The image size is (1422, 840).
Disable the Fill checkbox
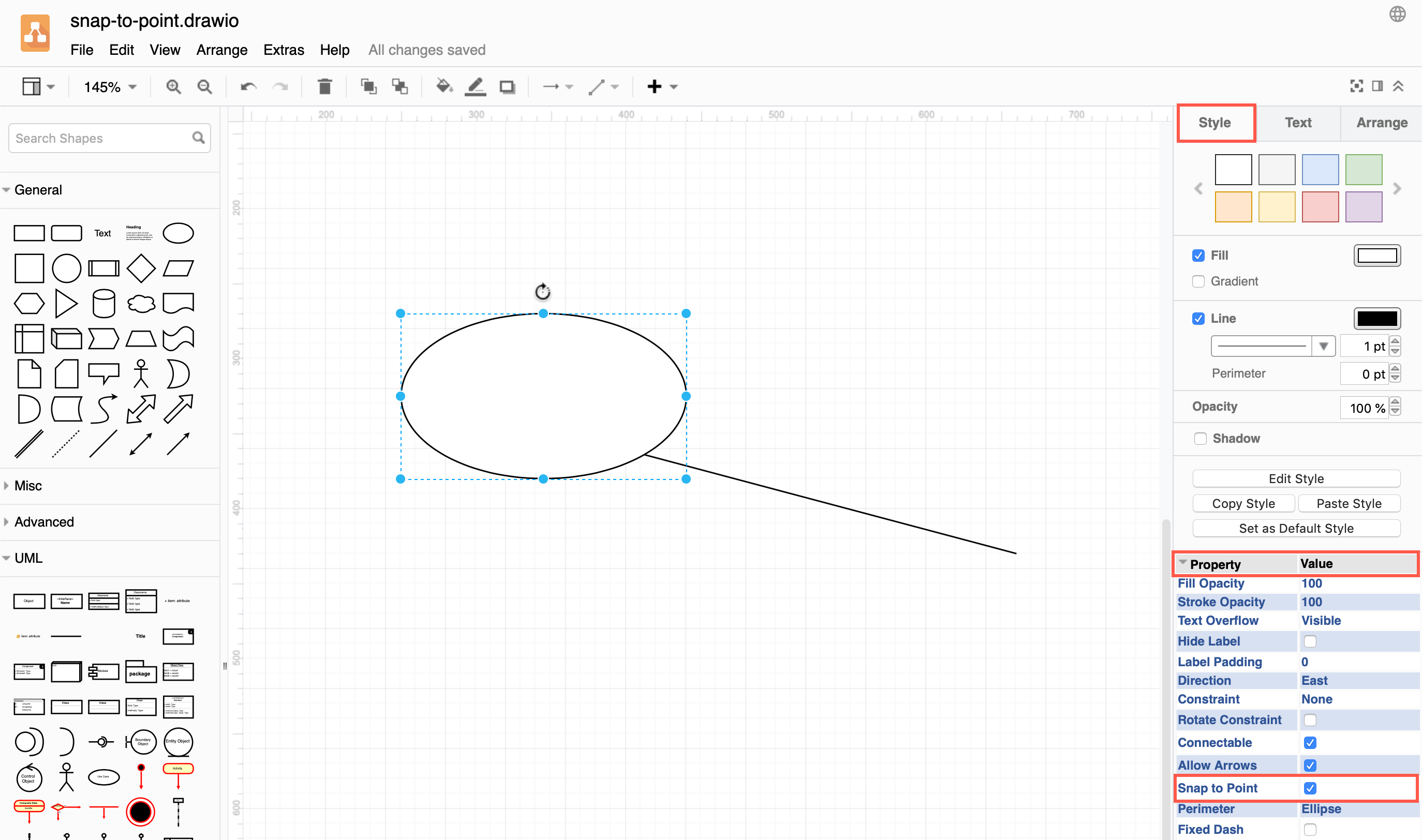pyautogui.click(x=1198, y=256)
